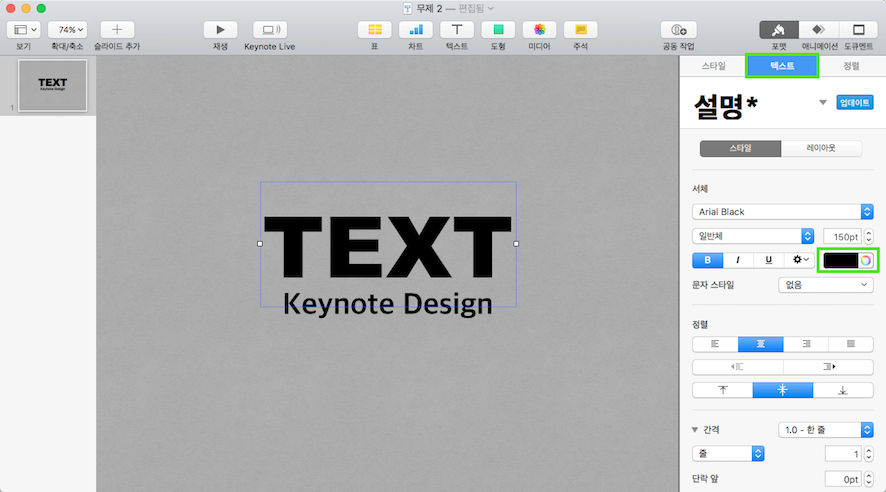The width and height of the screenshot is (886, 492).
Task: Insert a table (표)
Action: tap(374, 29)
